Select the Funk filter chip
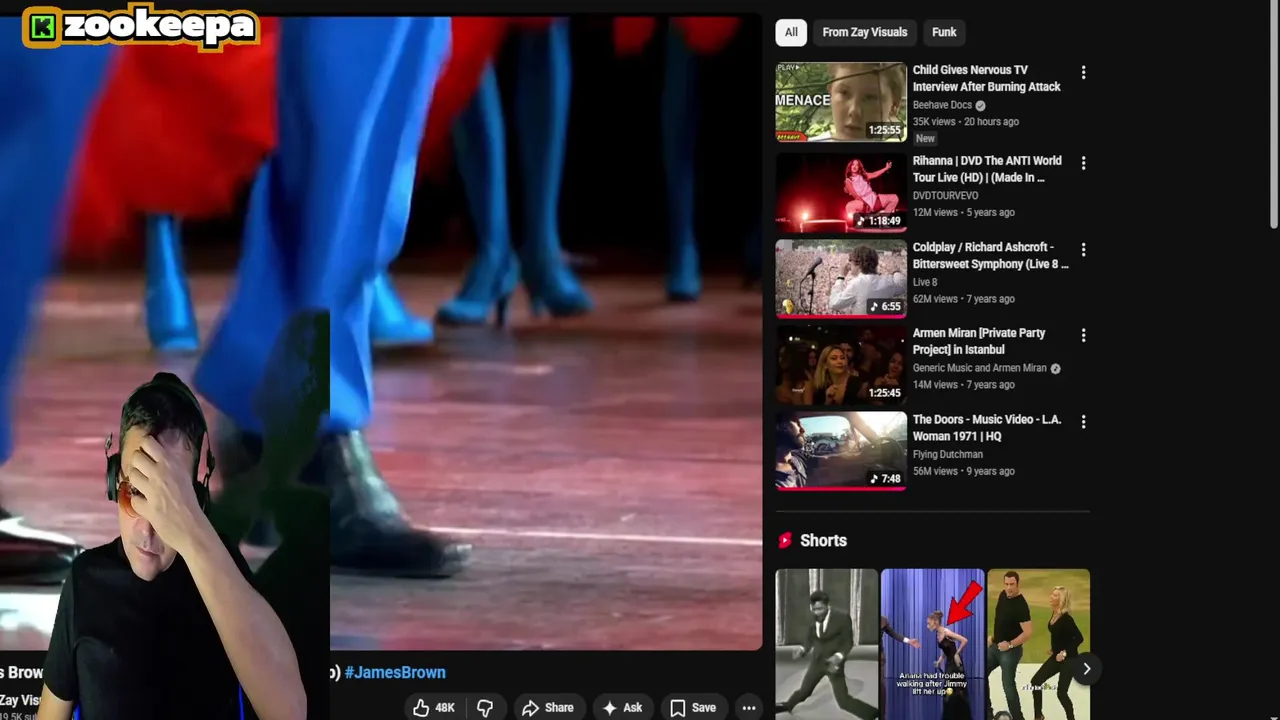The image size is (1280, 720). [944, 32]
